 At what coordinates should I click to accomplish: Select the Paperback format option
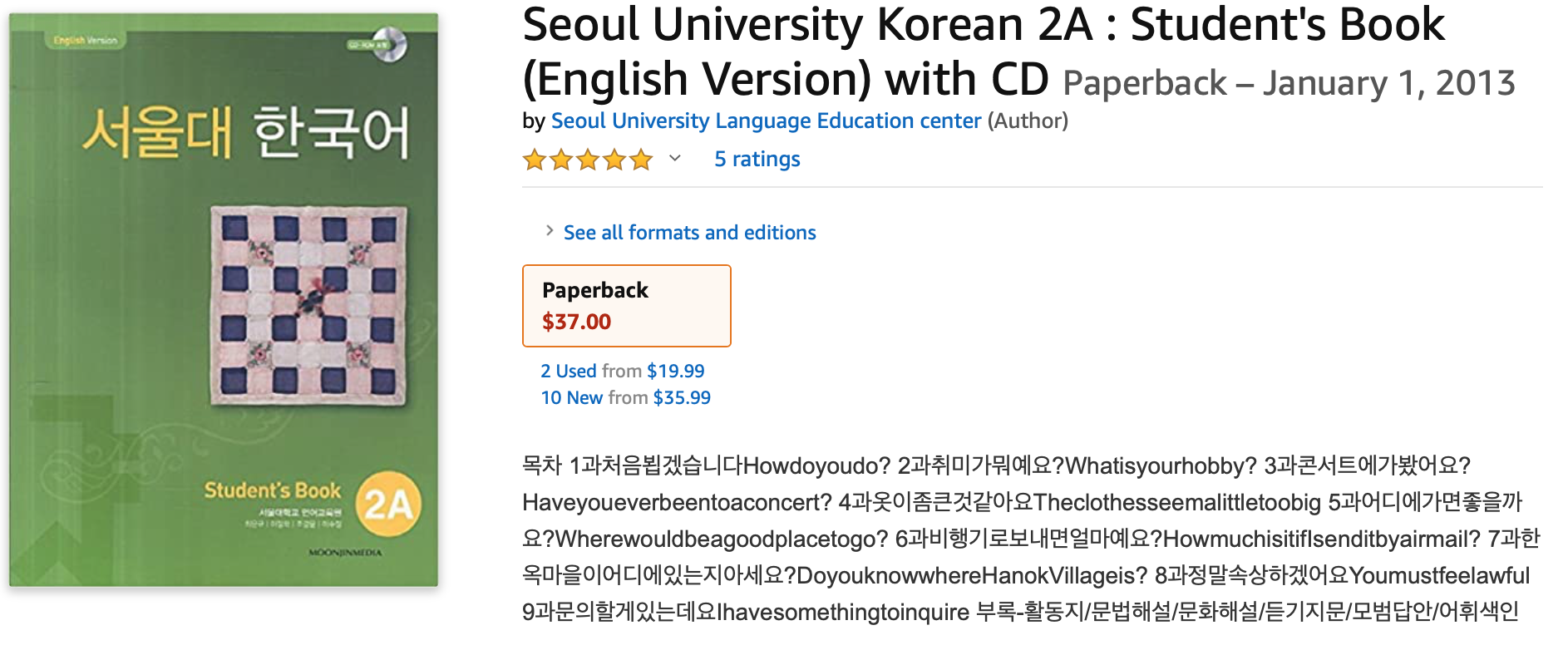(626, 305)
